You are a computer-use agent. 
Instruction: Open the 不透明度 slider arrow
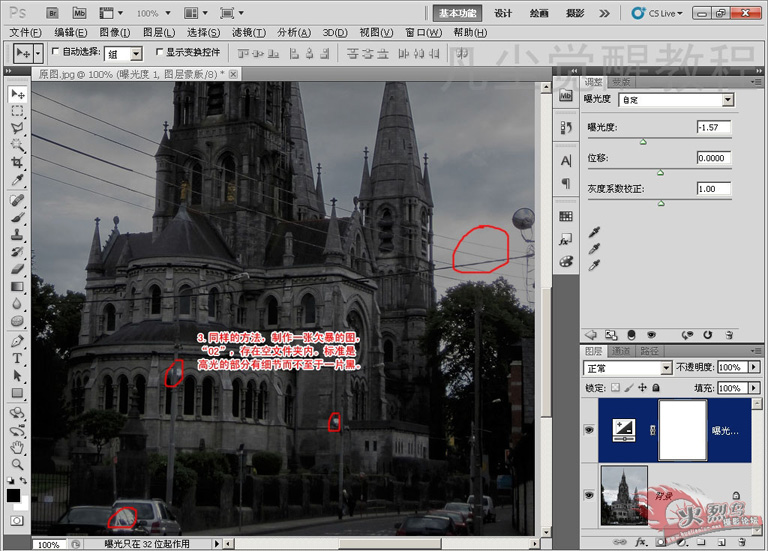click(754, 367)
